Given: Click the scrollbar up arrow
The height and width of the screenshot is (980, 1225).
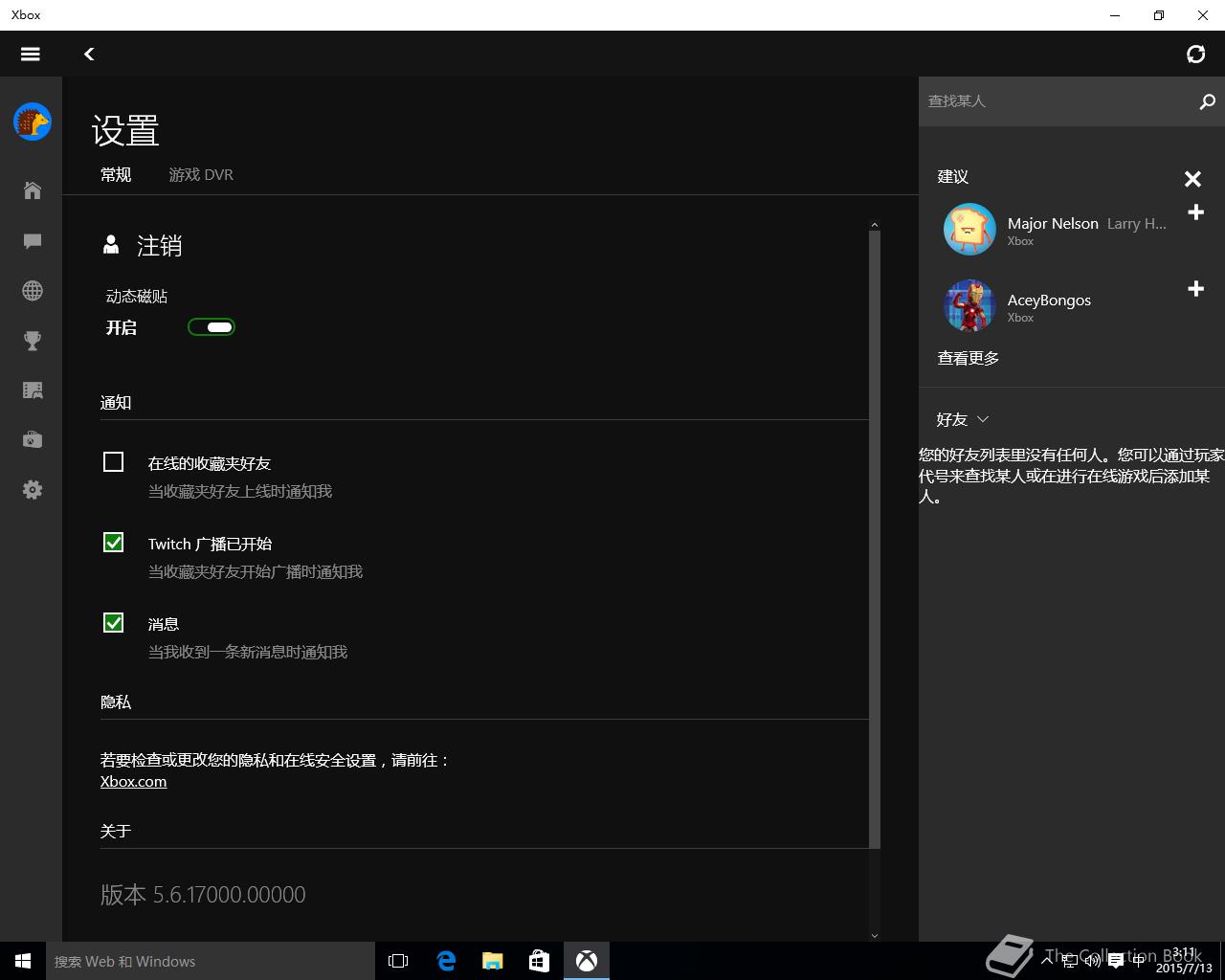Looking at the screenshot, I should tap(875, 225).
